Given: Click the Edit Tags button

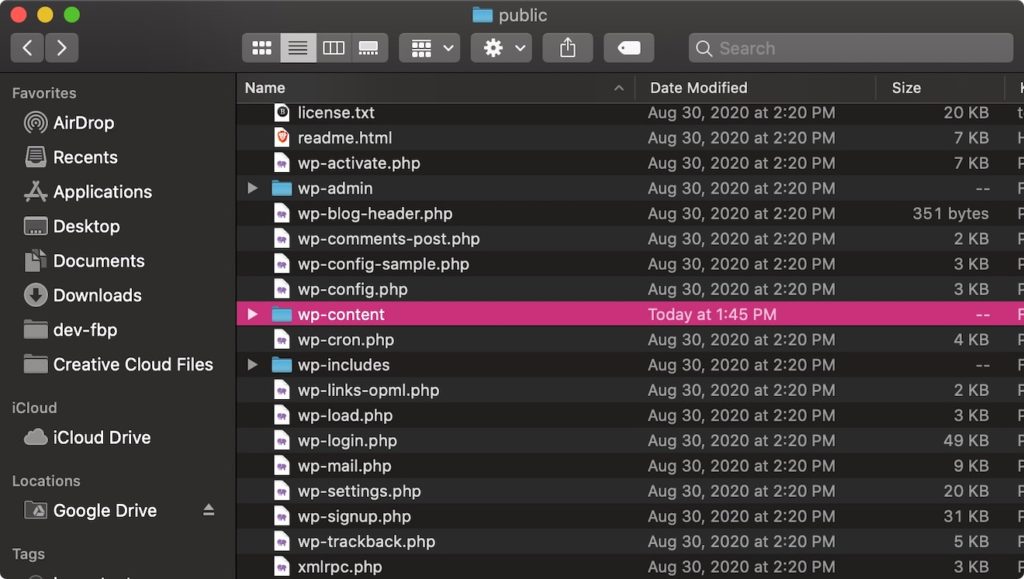Looking at the screenshot, I should coord(629,48).
